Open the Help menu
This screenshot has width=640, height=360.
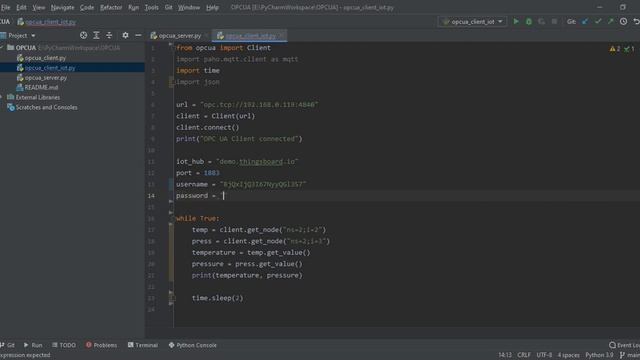pos(212,7)
